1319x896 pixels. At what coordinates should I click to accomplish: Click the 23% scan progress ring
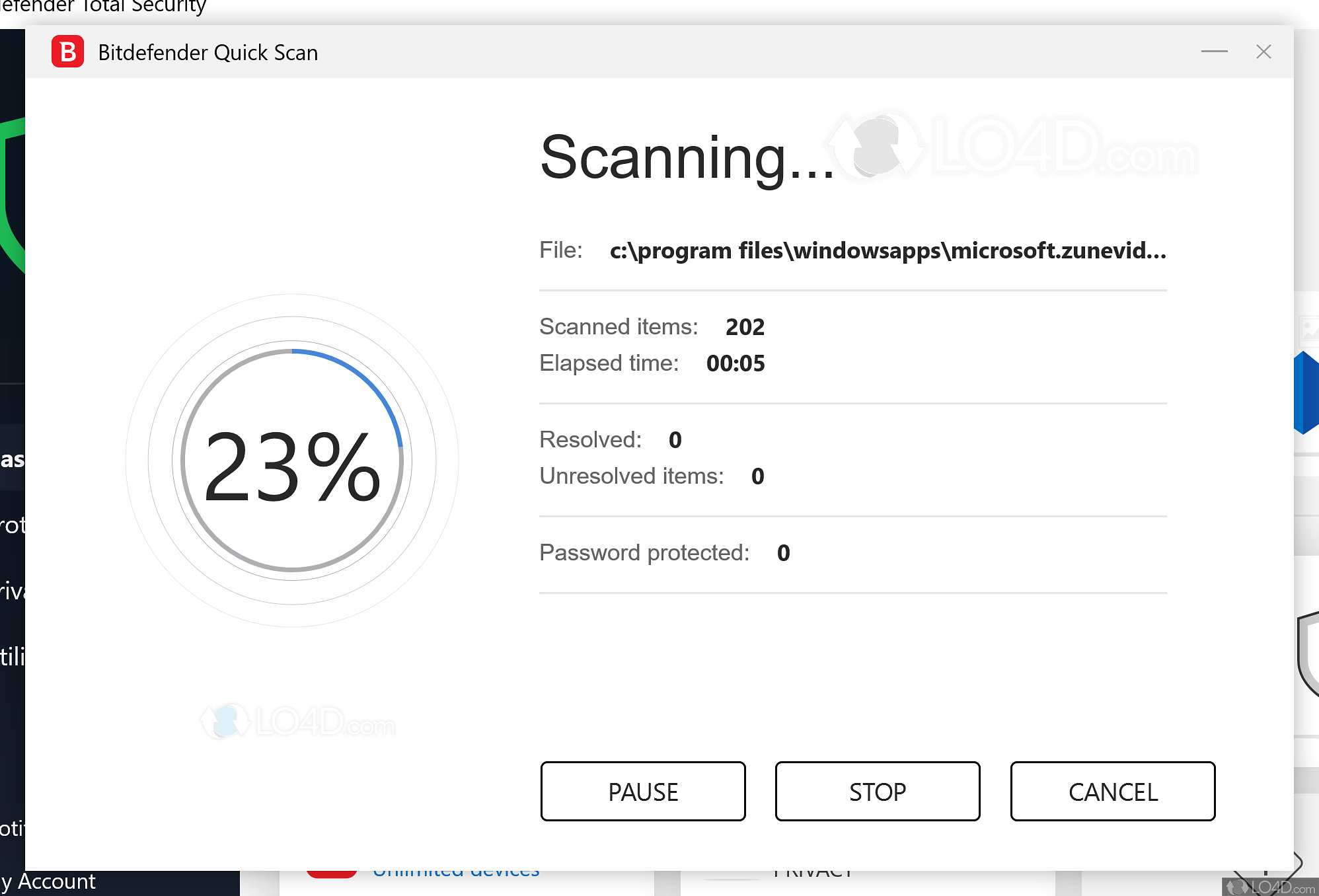[x=292, y=460]
